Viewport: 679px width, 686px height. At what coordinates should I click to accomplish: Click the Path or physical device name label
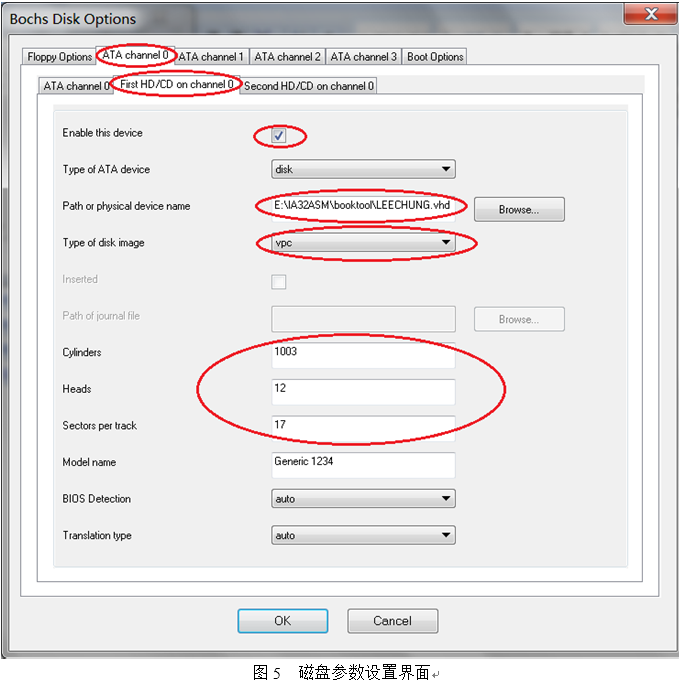coord(126,206)
